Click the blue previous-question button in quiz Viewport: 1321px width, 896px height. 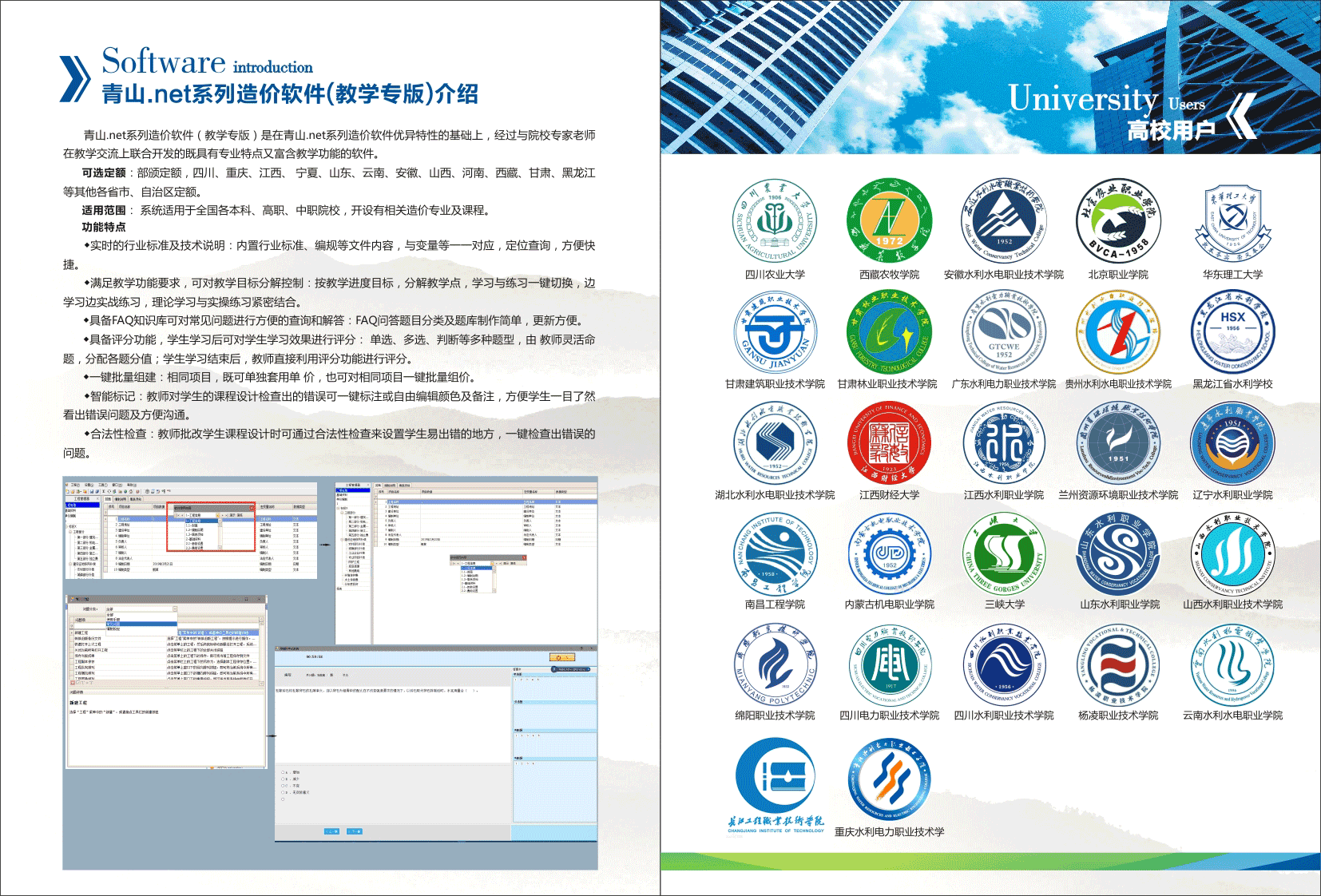(331, 831)
